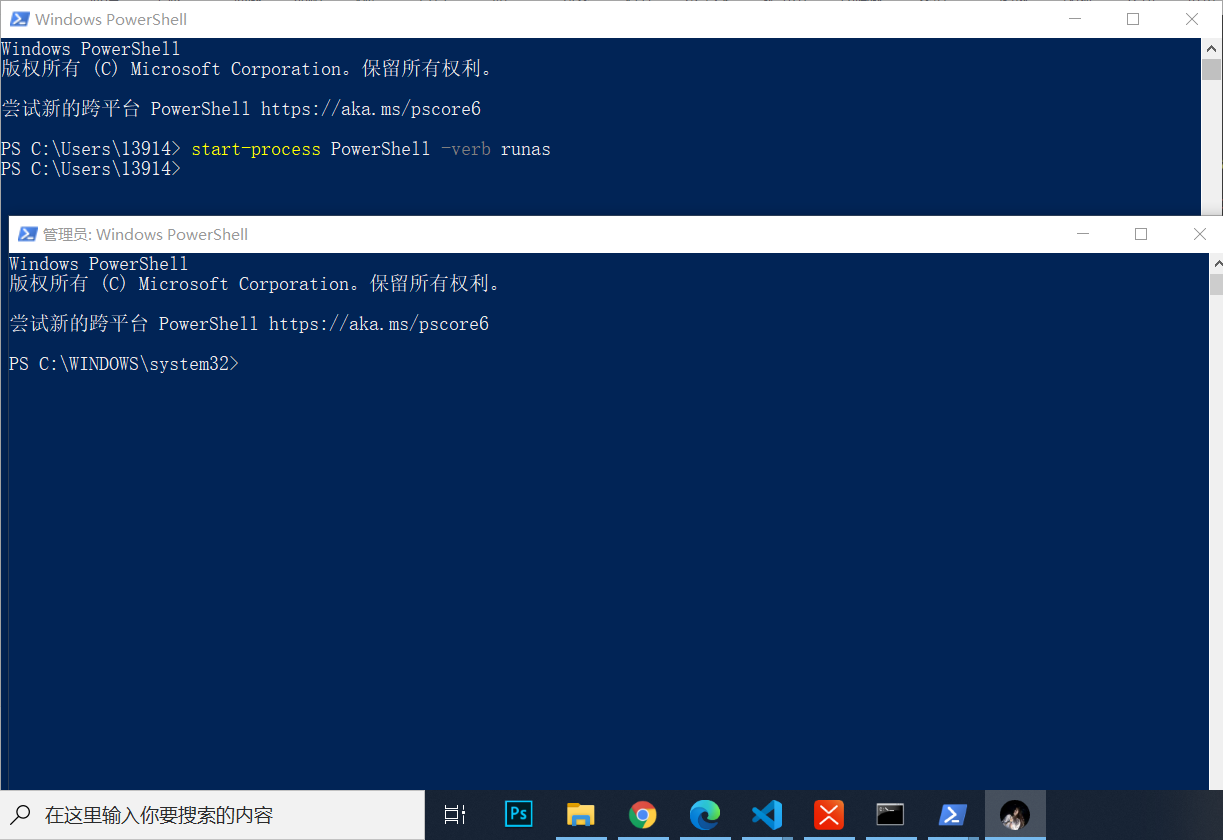Open Xmind from the taskbar
The width and height of the screenshot is (1223, 840).
pos(829,814)
